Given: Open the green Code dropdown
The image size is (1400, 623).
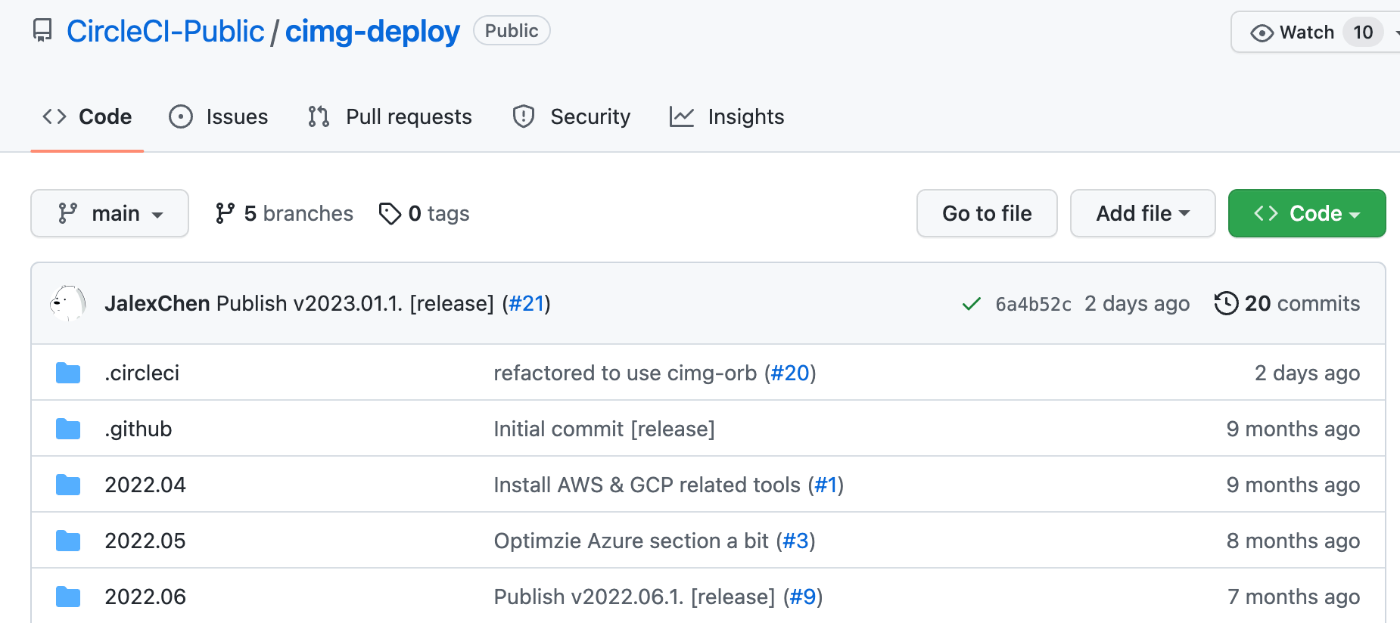Looking at the screenshot, I should (x=1306, y=213).
